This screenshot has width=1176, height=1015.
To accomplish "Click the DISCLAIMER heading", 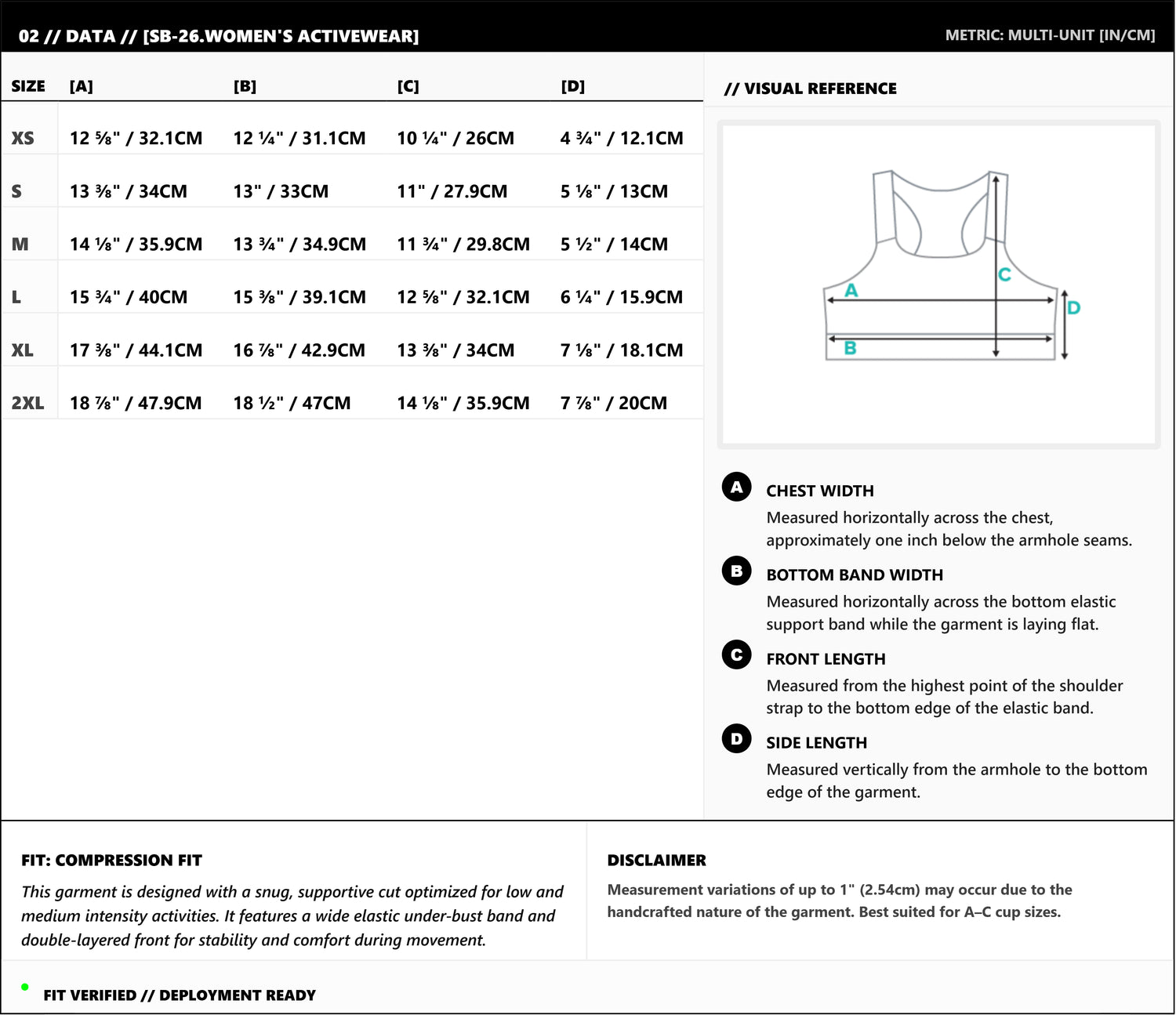I will 657,861.
